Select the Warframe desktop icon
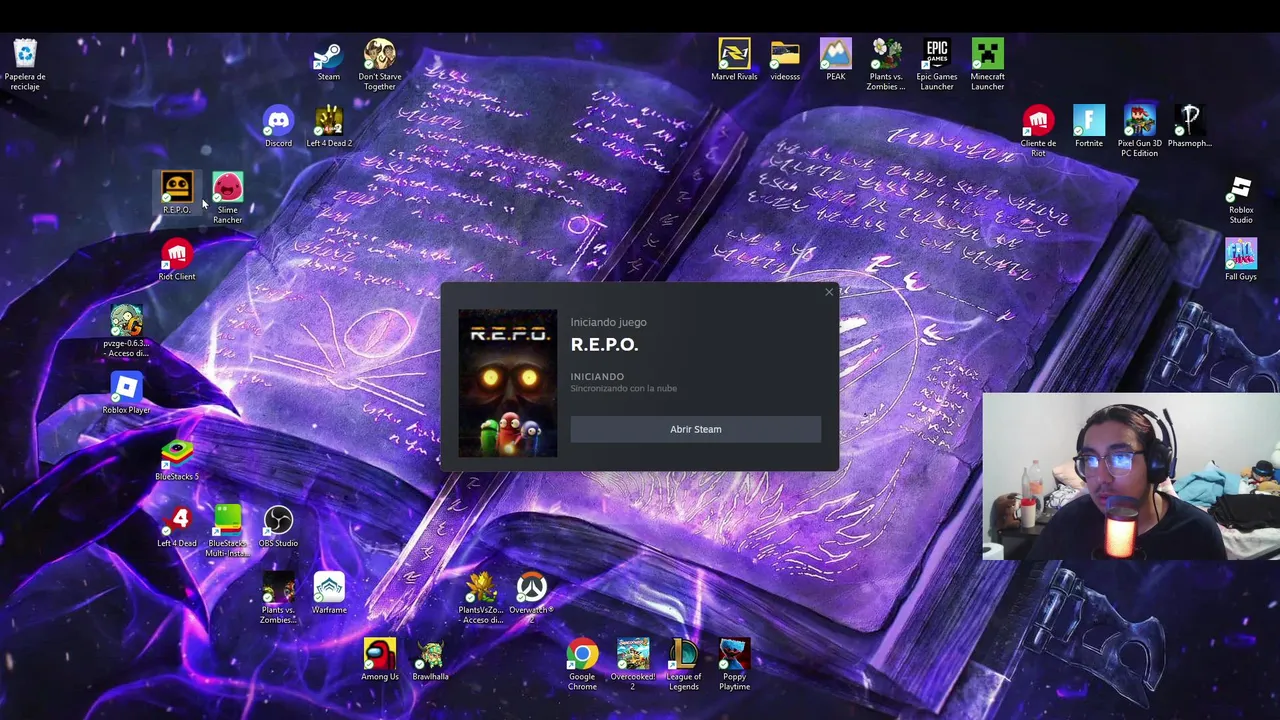 pyautogui.click(x=329, y=593)
